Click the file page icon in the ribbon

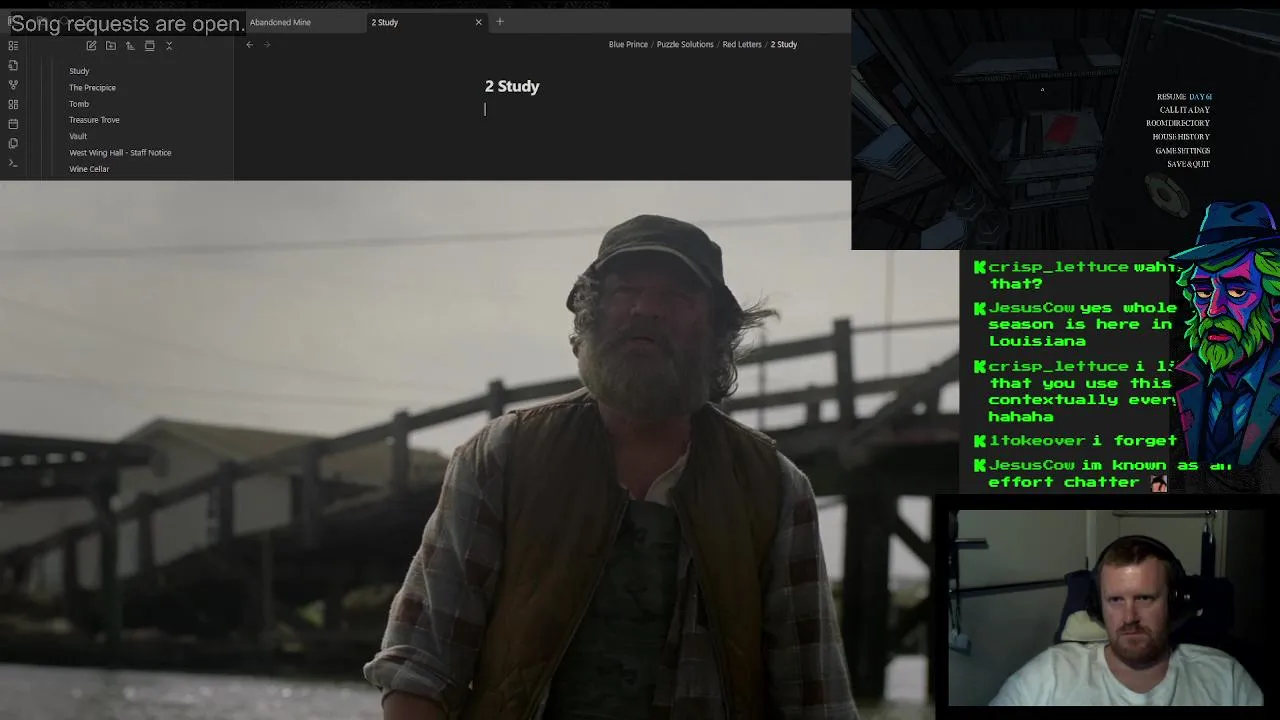pos(13,65)
